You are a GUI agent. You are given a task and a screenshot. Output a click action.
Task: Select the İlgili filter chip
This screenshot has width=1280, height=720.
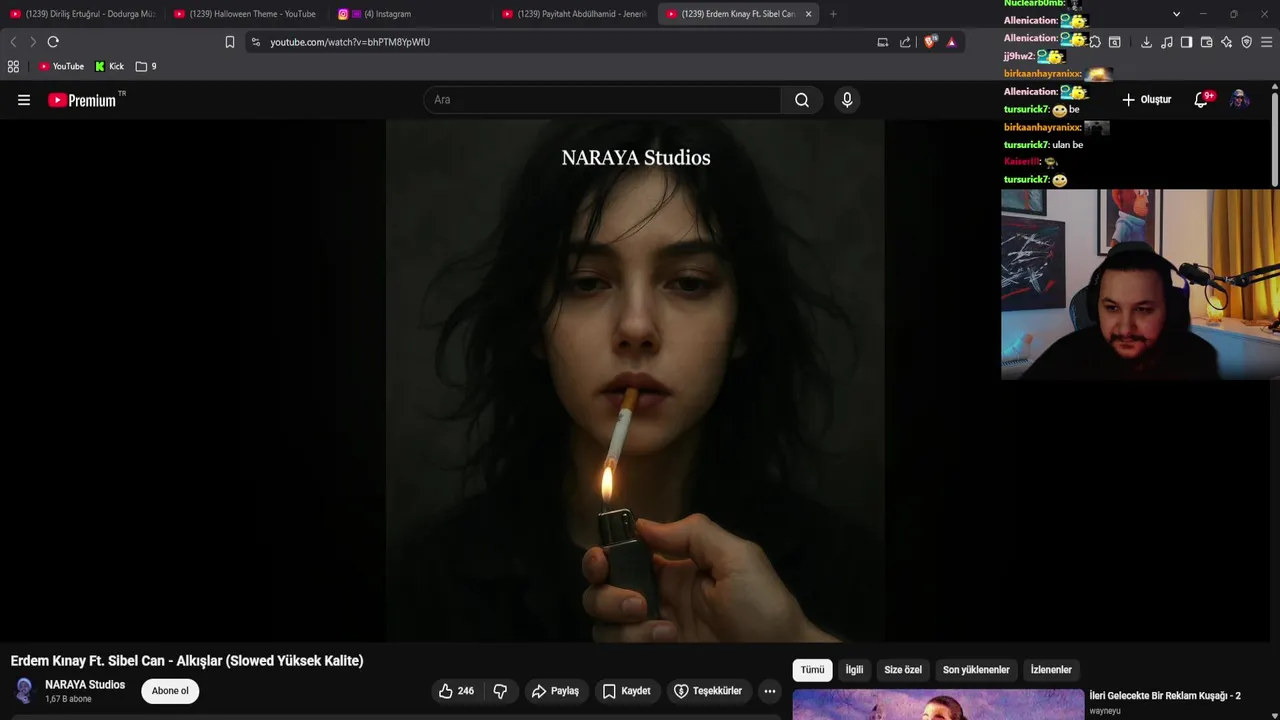pyautogui.click(x=854, y=670)
